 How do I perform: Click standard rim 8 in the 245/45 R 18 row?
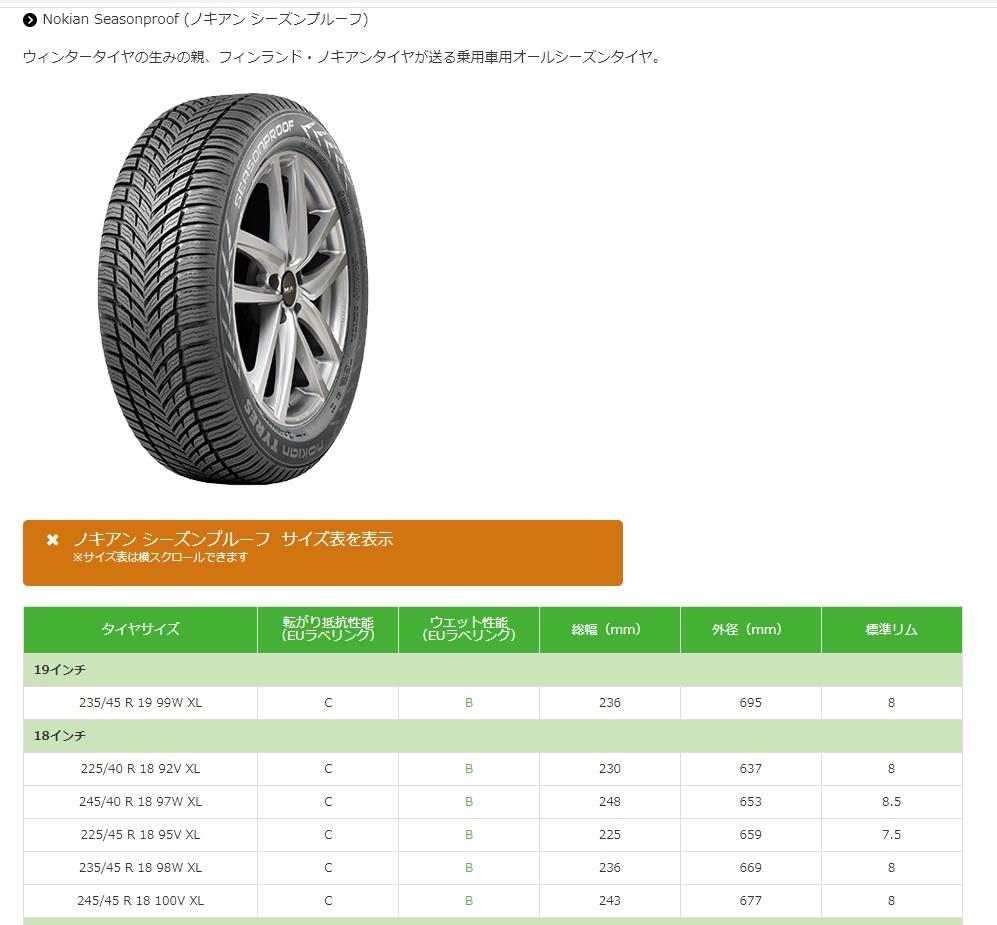coord(891,901)
